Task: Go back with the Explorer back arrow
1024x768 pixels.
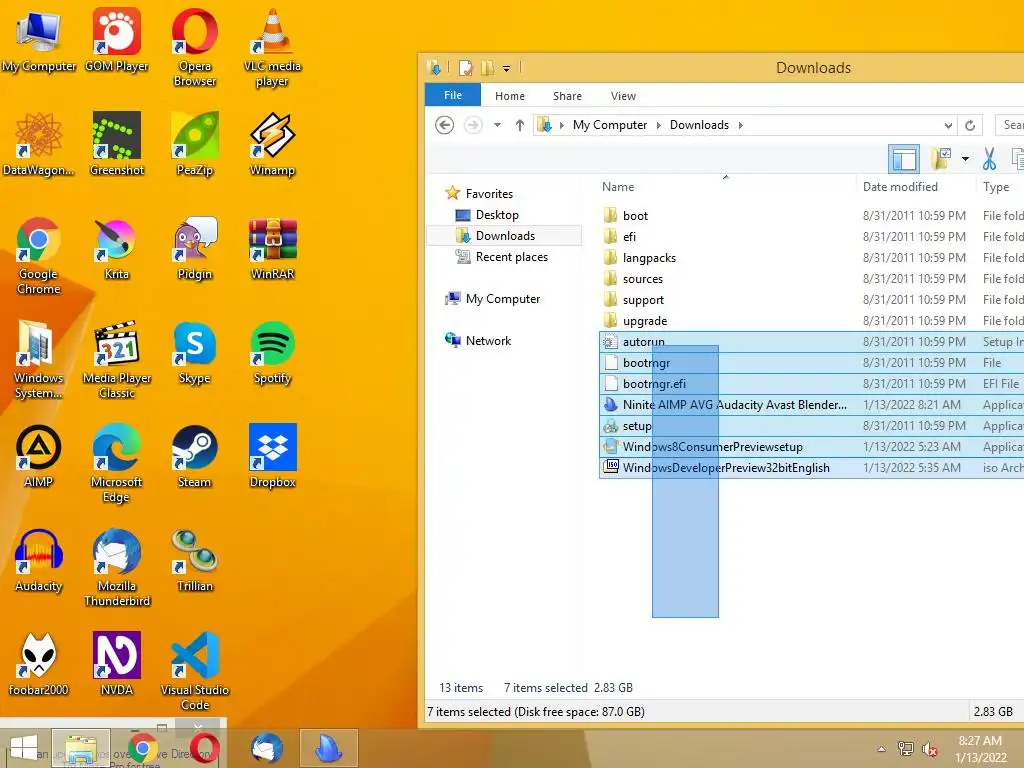Action: (x=445, y=125)
